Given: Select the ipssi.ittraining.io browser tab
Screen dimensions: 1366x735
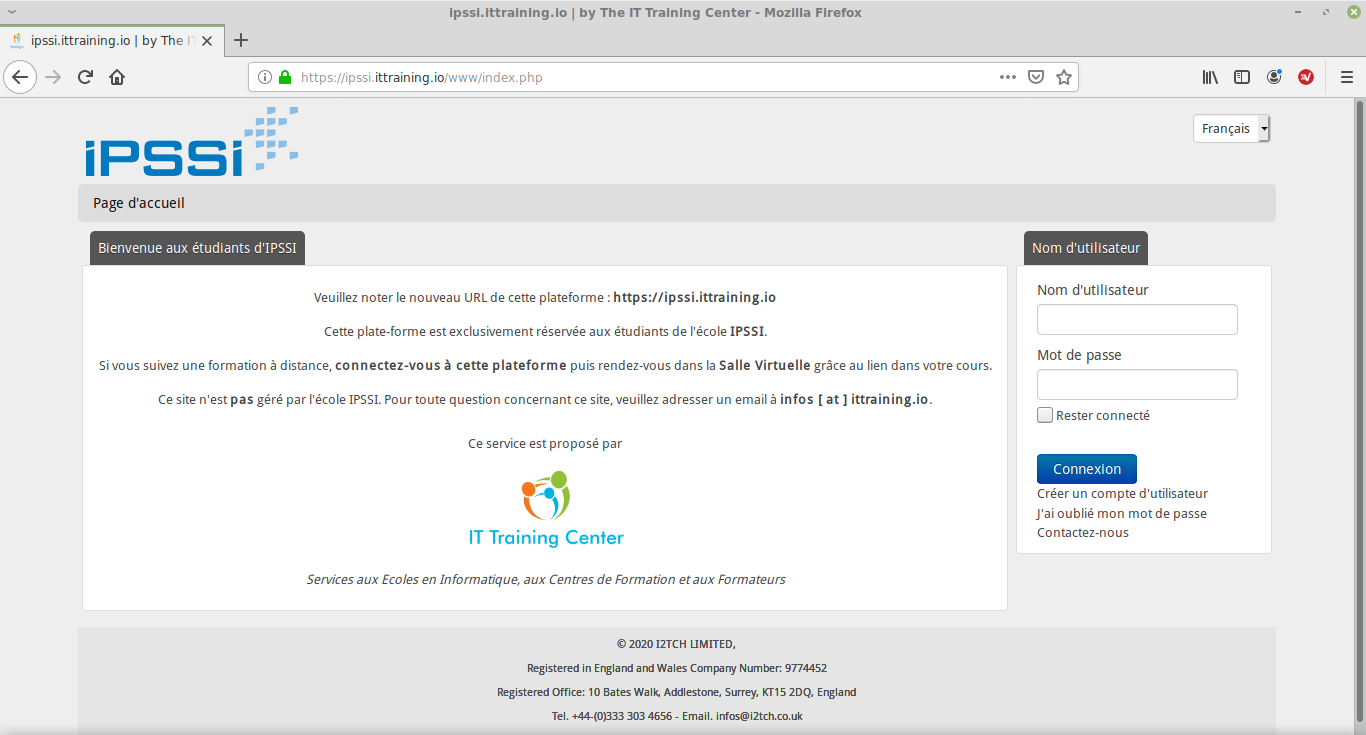Looking at the screenshot, I should coord(110,41).
